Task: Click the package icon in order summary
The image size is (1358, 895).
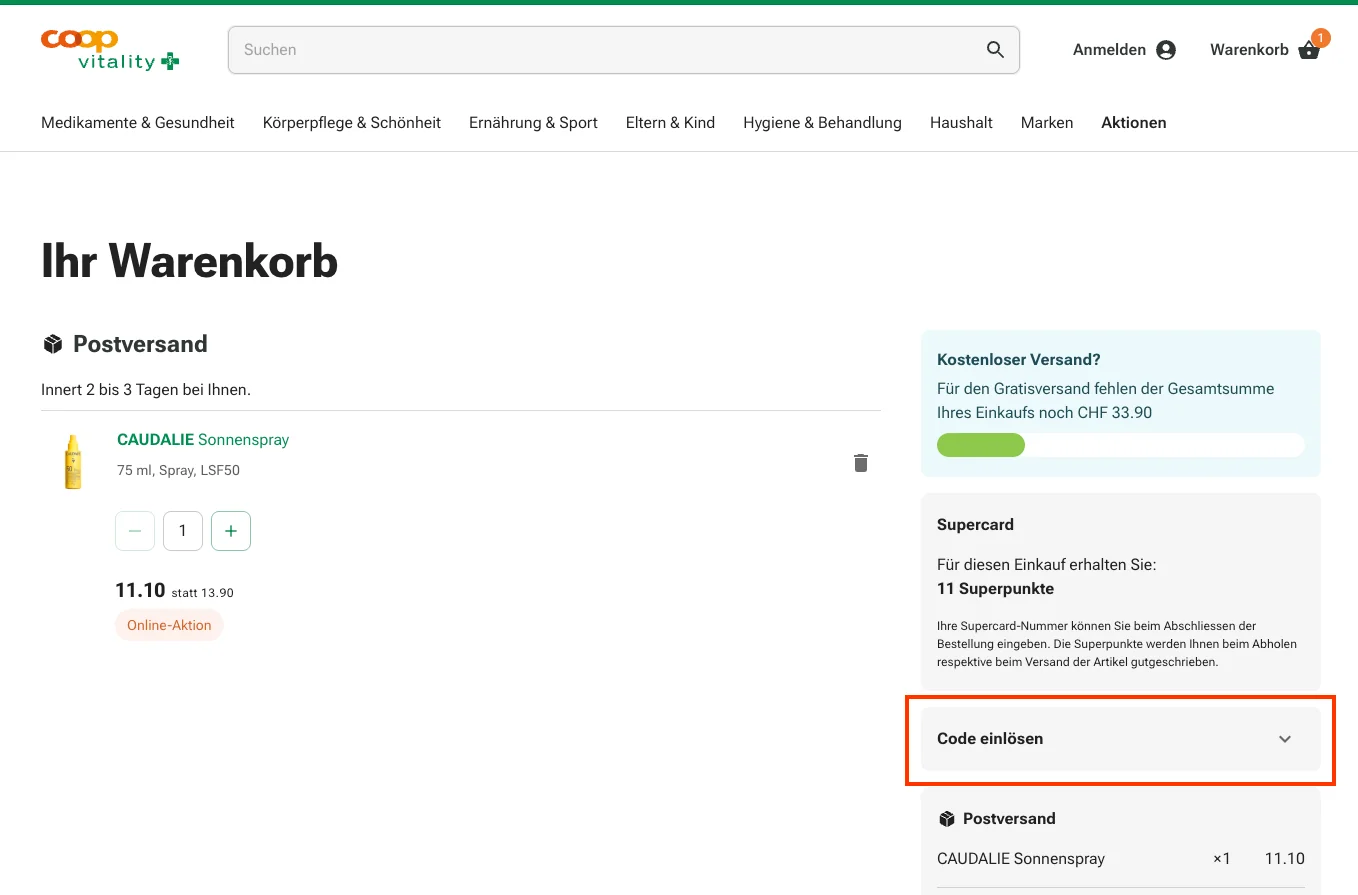Action: click(947, 819)
